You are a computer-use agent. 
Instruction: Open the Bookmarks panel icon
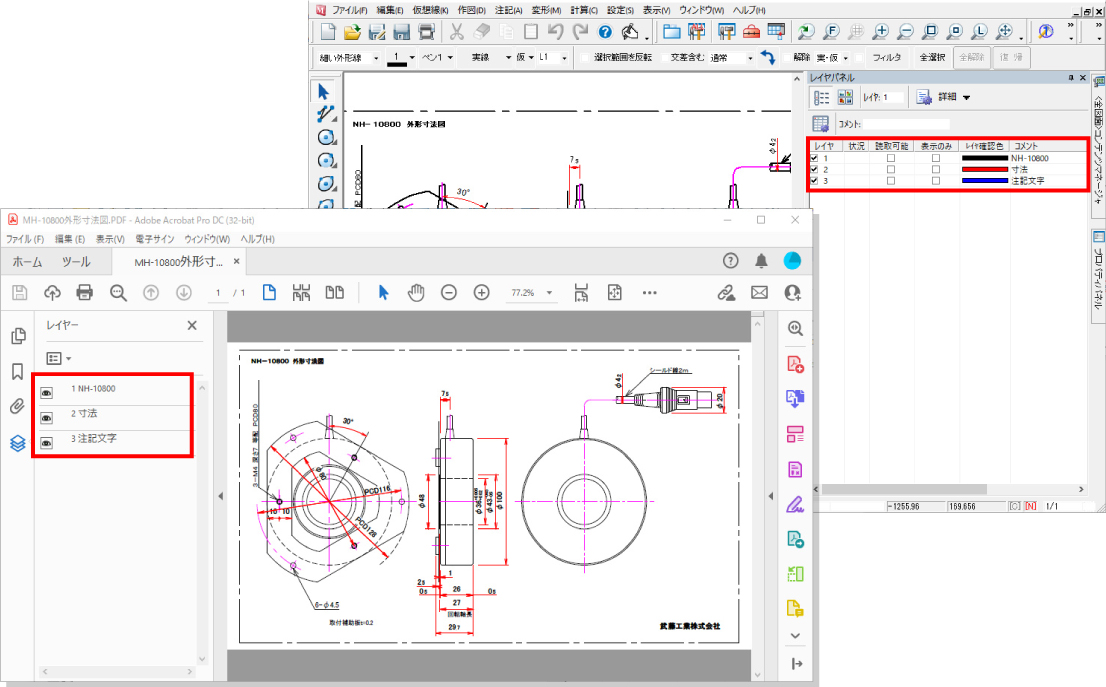(17, 372)
